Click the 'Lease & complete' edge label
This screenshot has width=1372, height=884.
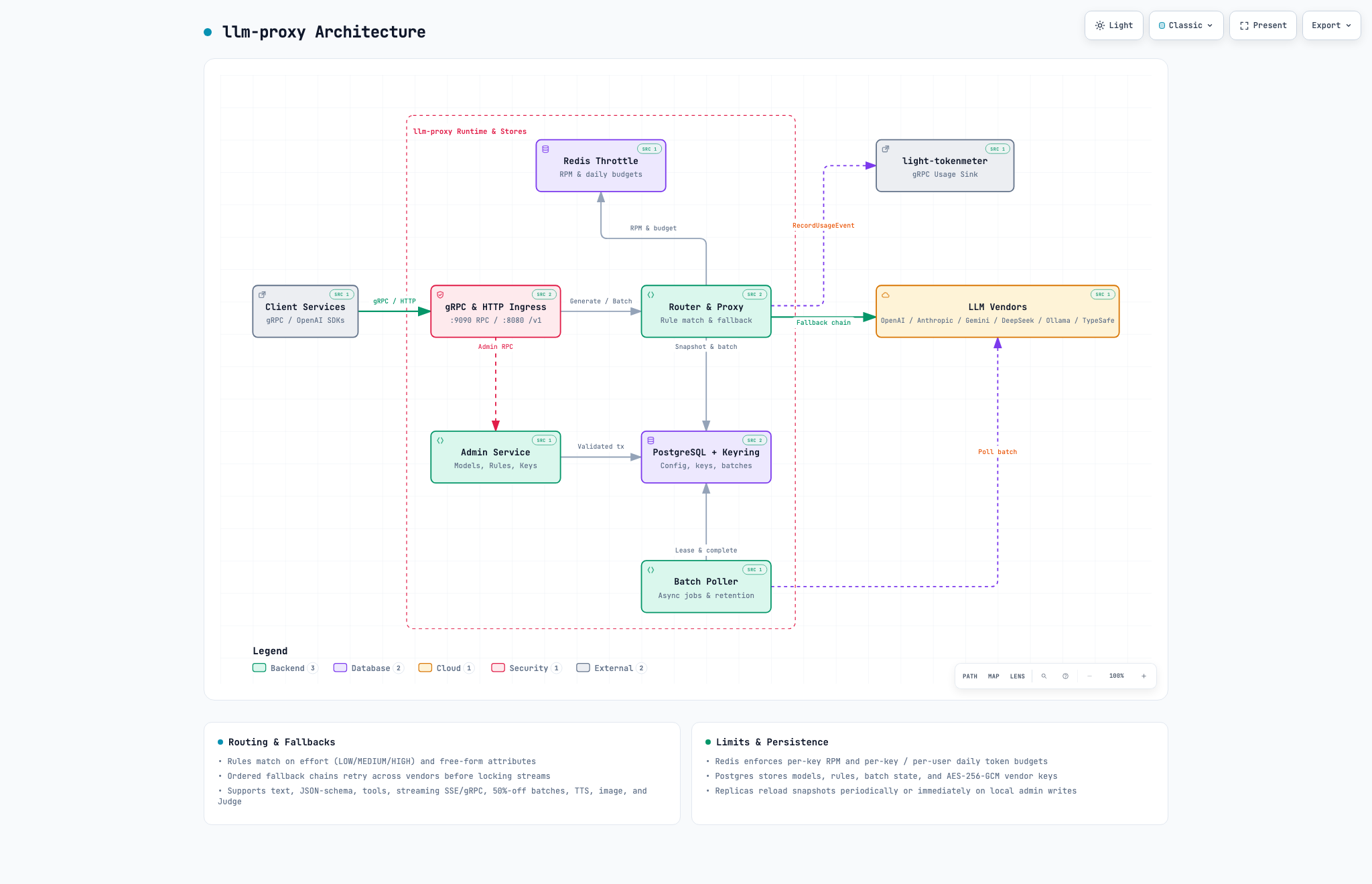pyautogui.click(x=706, y=550)
